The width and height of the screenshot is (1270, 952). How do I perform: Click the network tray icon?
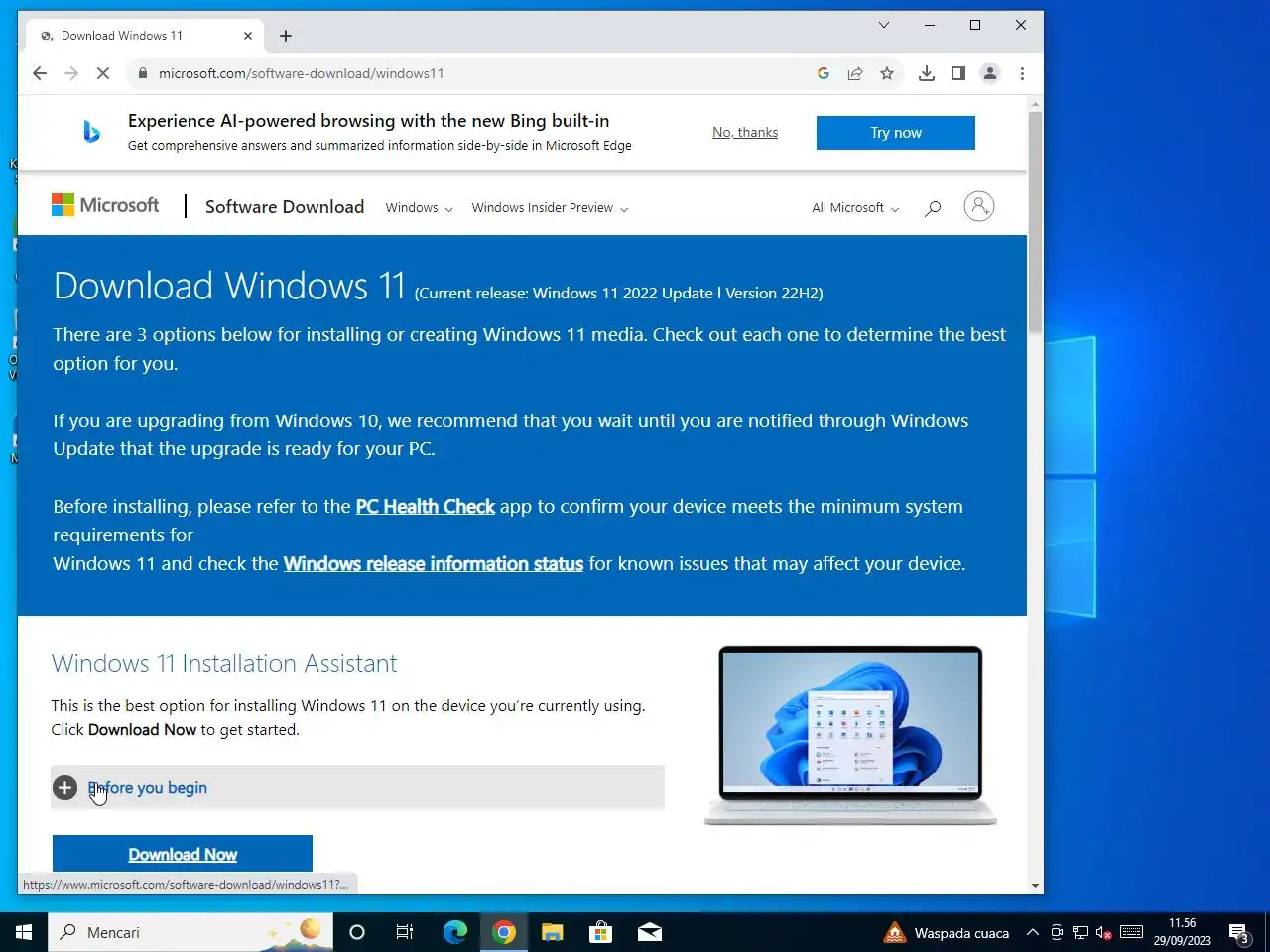click(1080, 932)
